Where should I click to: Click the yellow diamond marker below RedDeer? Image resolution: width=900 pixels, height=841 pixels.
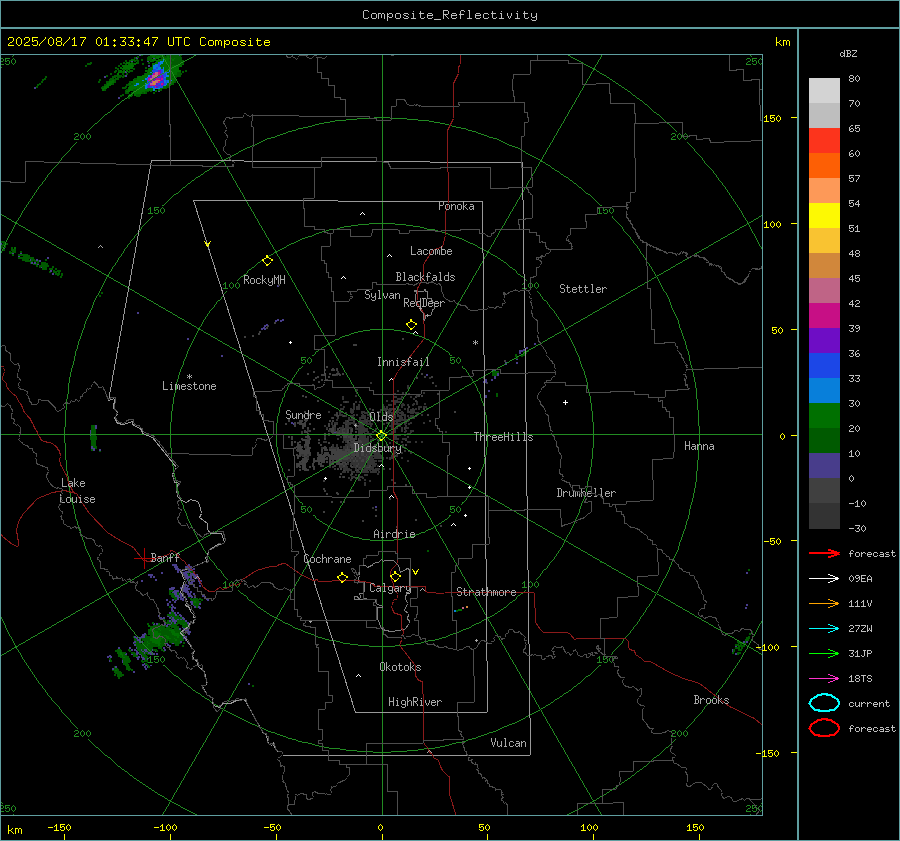(411, 325)
